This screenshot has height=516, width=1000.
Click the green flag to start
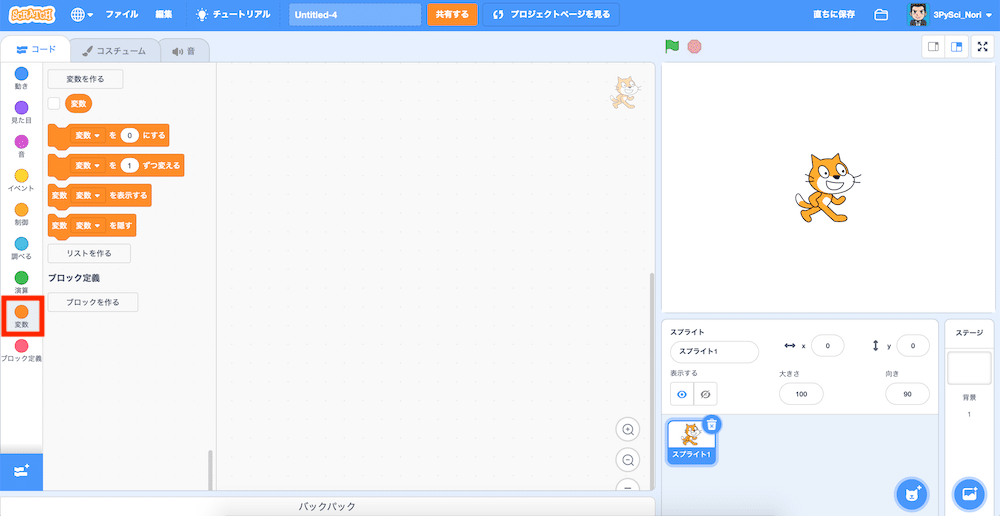(672, 47)
